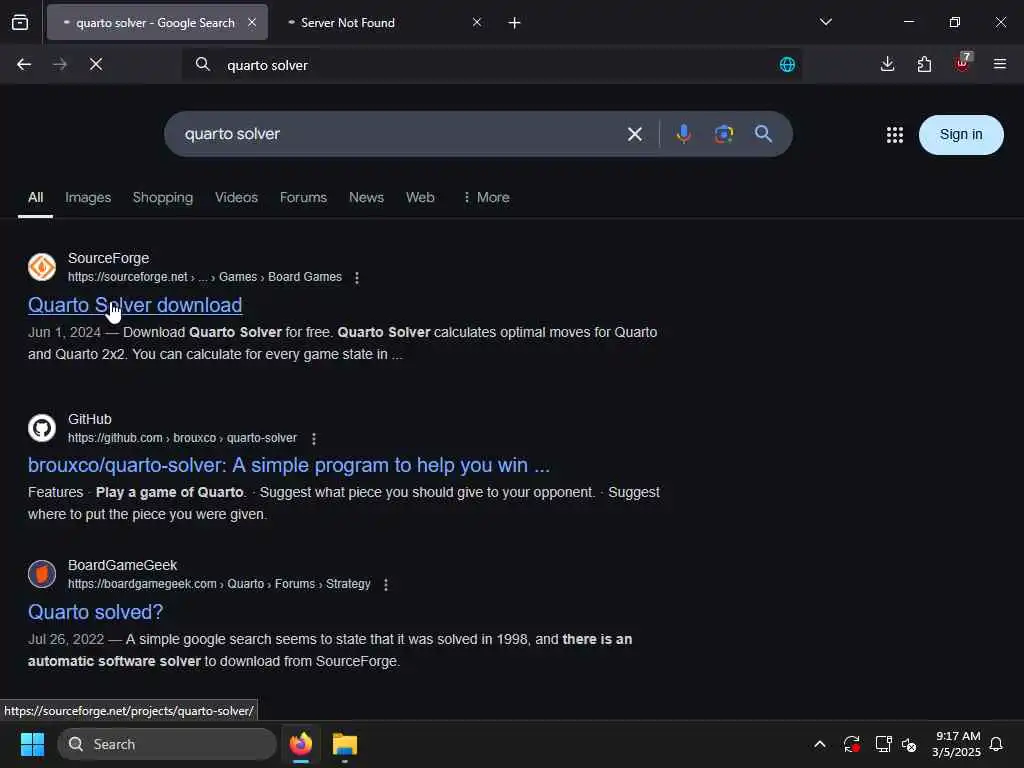Open the Windows Start menu
Image resolution: width=1024 pixels, height=768 pixels.
point(32,744)
